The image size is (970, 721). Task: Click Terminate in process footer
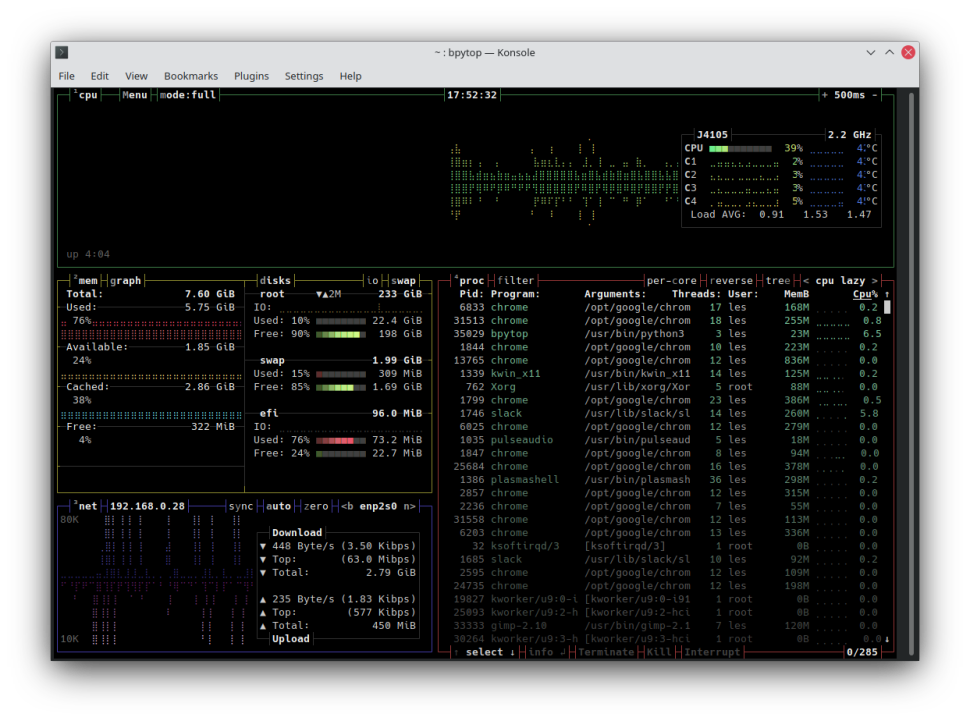(x=606, y=652)
